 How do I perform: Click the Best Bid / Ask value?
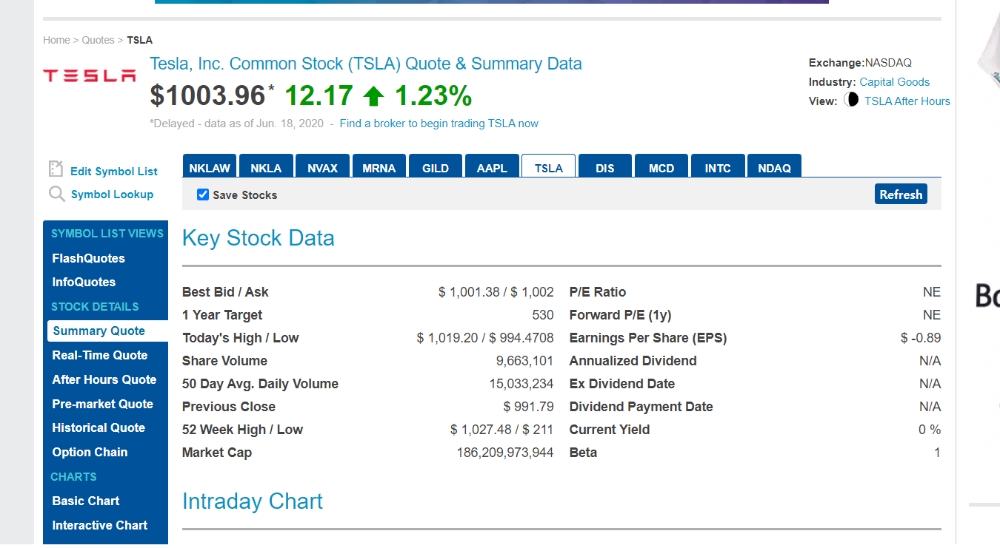click(x=496, y=292)
